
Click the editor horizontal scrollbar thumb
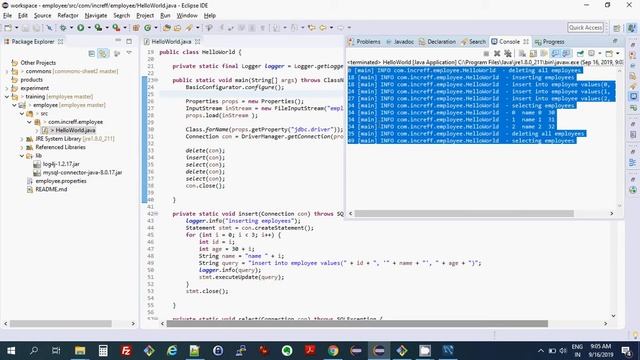357,324
